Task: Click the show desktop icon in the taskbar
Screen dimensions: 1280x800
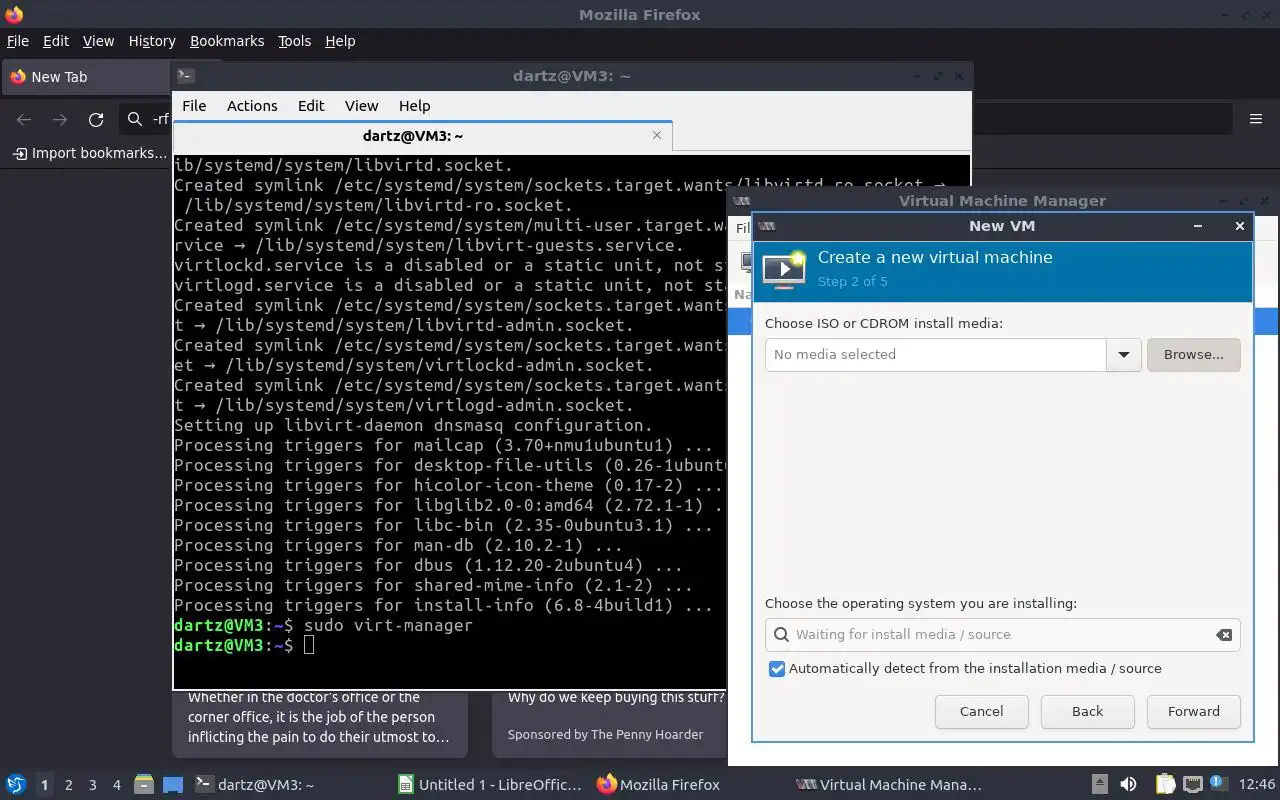Action: coord(173,785)
